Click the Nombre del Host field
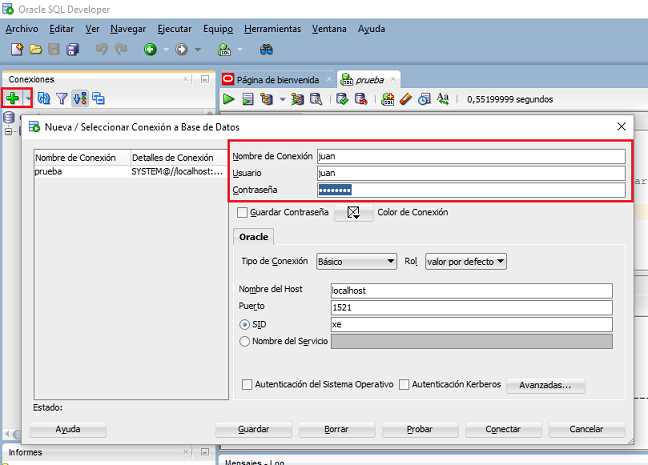 [x=472, y=291]
